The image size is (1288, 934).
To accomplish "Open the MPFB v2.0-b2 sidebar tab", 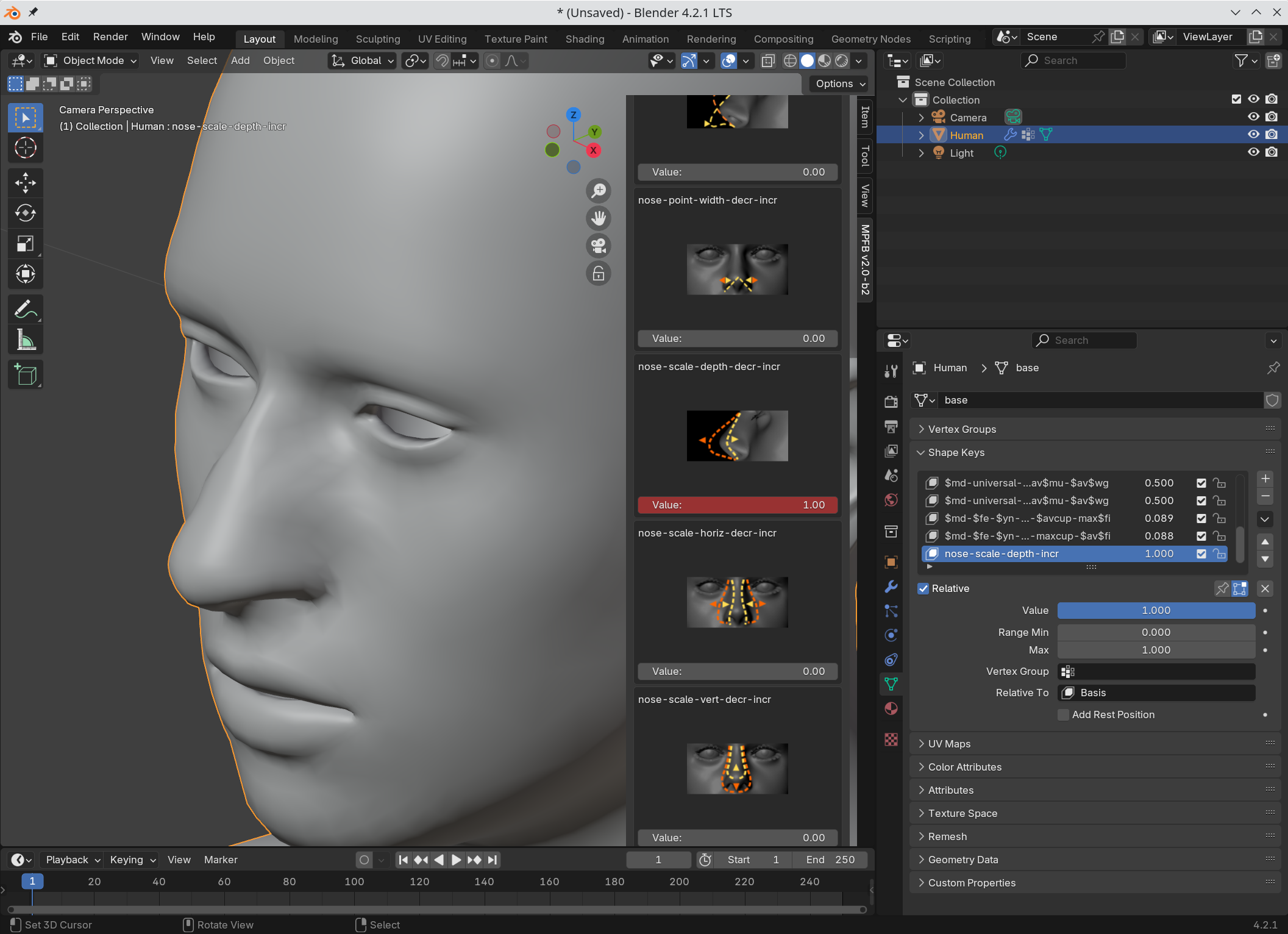I will pyautogui.click(x=865, y=259).
